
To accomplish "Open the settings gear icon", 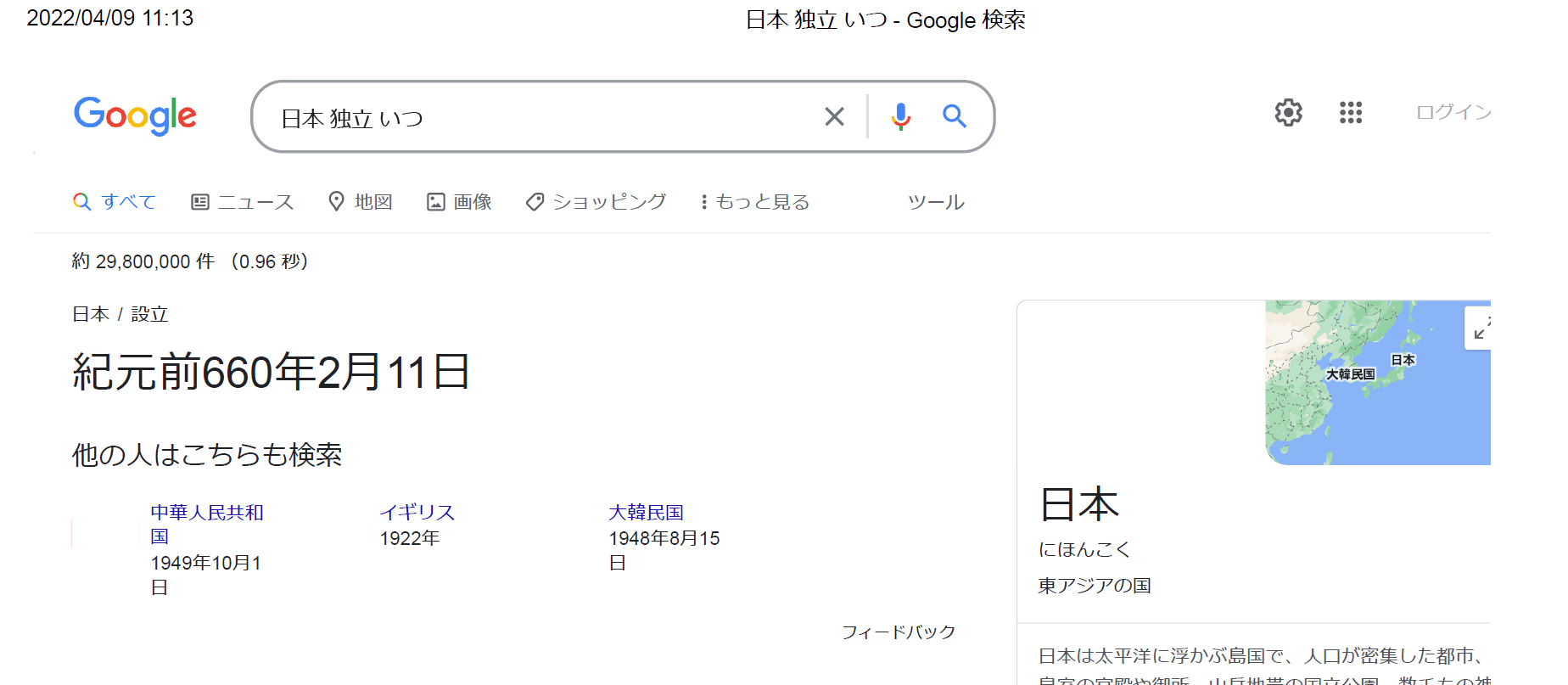I will click(1288, 112).
